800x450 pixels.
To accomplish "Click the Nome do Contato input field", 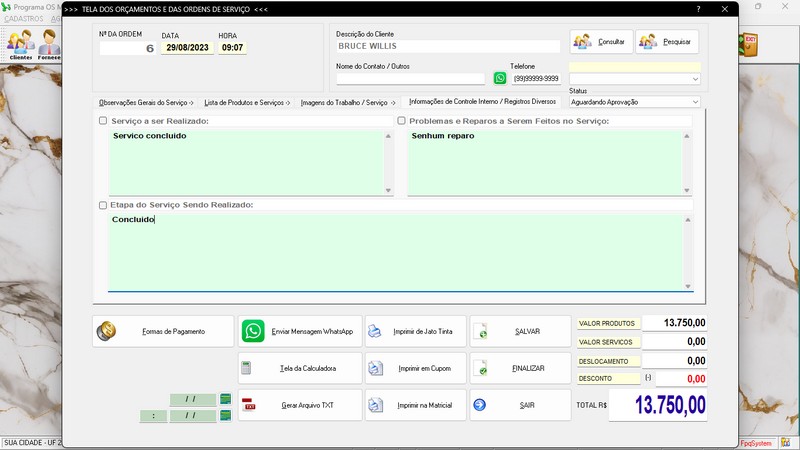I will tap(410, 78).
